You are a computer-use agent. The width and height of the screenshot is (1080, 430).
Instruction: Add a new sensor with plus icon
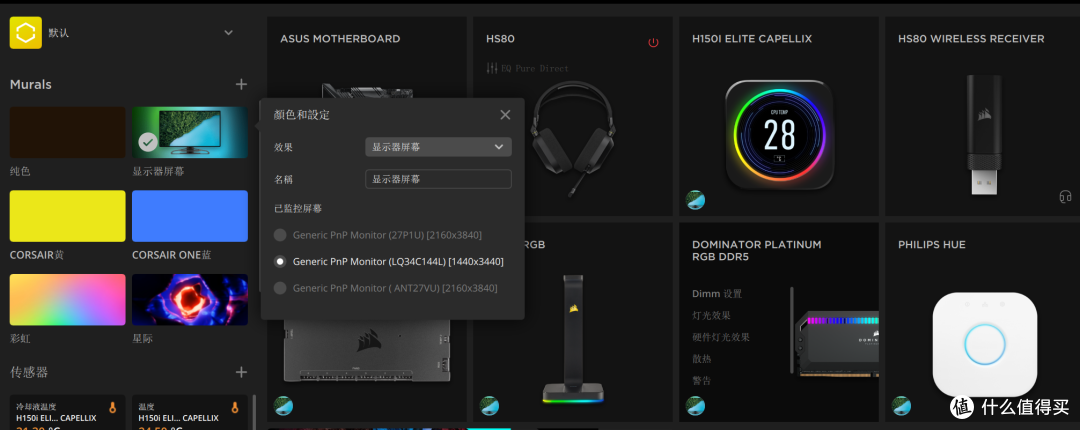241,372
